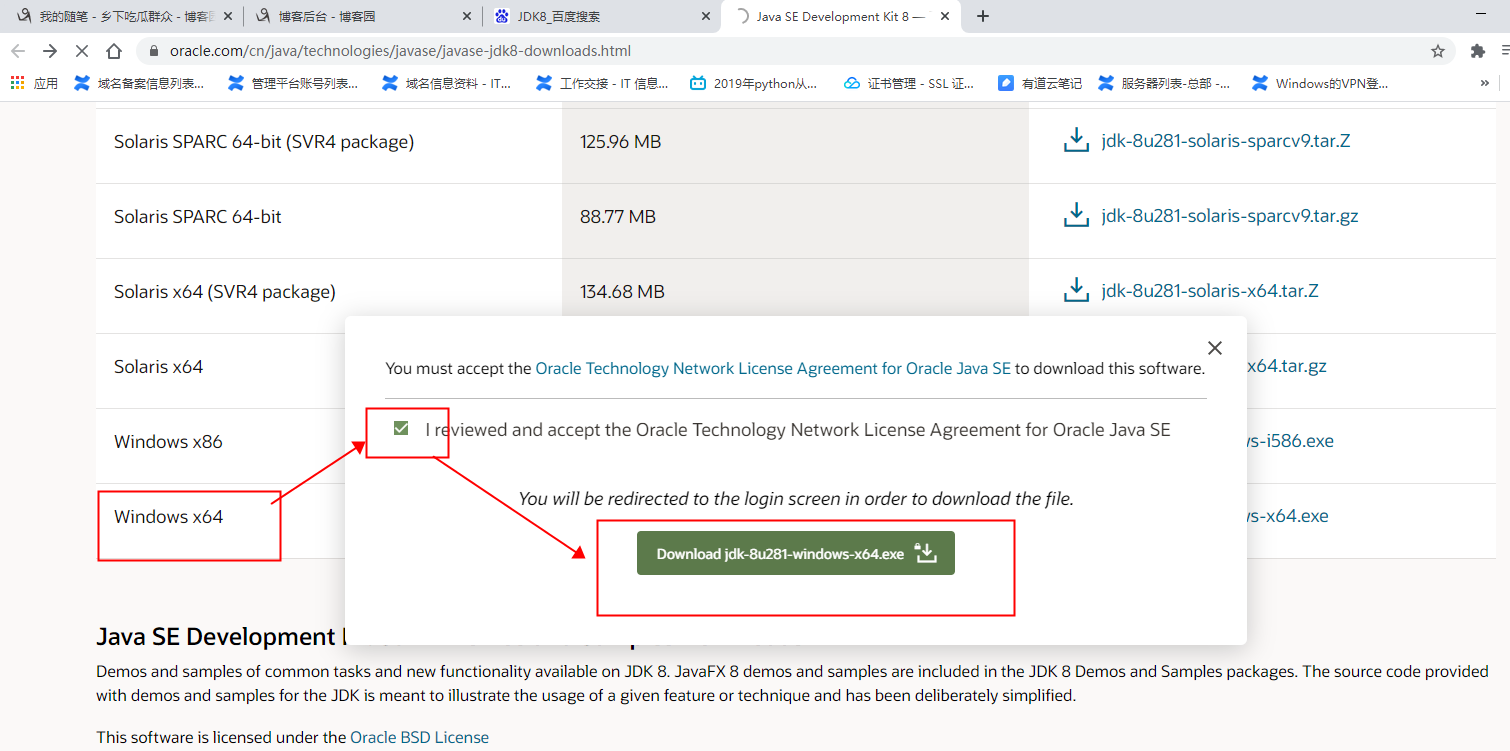Open the Windows的VPN登 bookmark
This screenshot has height=751, width=1510.
[x=1320, y=84]
